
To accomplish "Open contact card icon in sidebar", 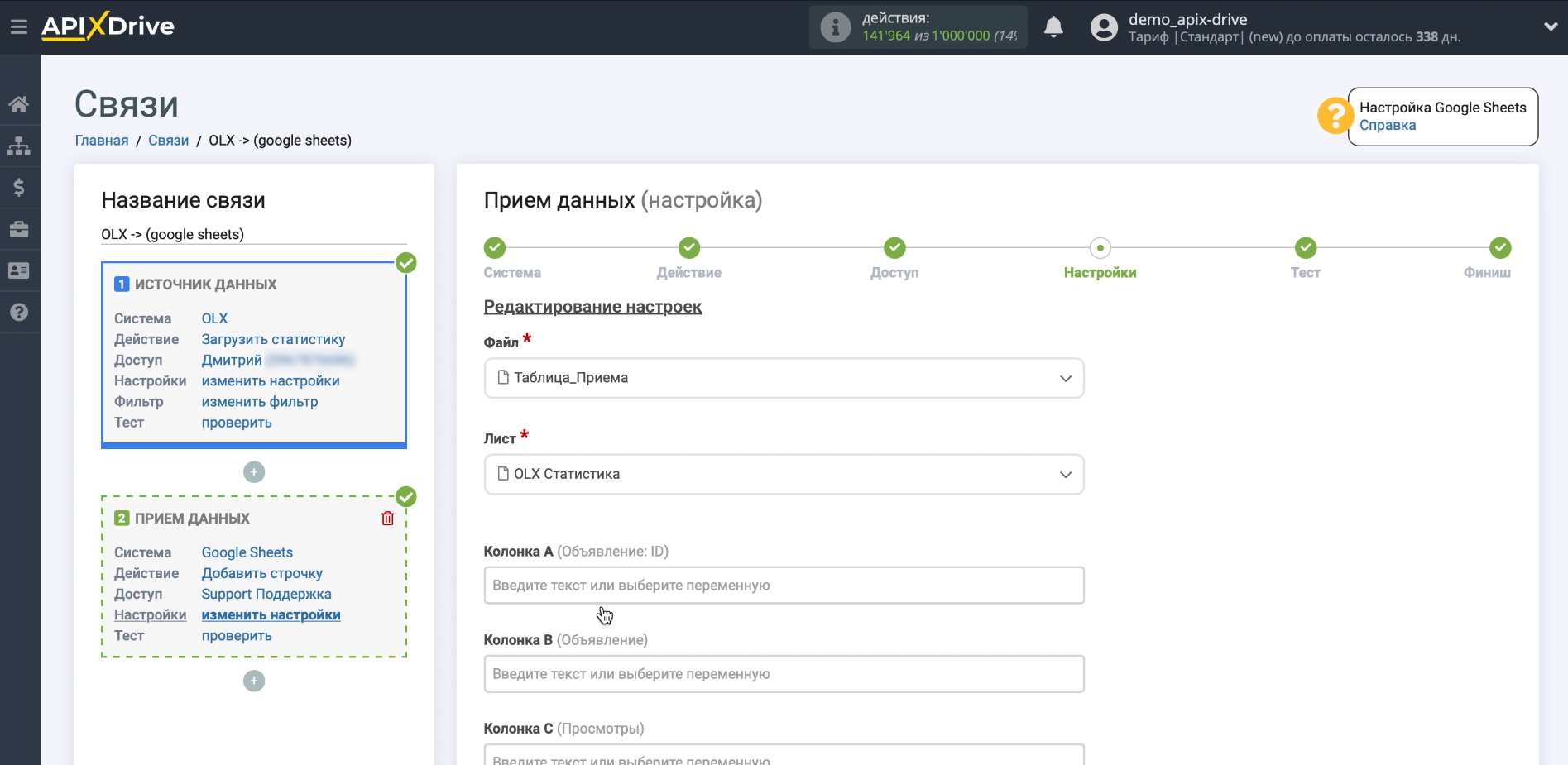I will pyautogui.click(x=19, y=270).
